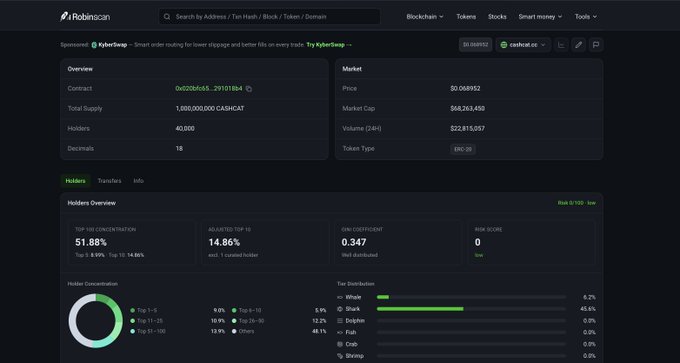
Task: Open contract address 0x020bfc65...291018b4
Action: tap(209, 88)
